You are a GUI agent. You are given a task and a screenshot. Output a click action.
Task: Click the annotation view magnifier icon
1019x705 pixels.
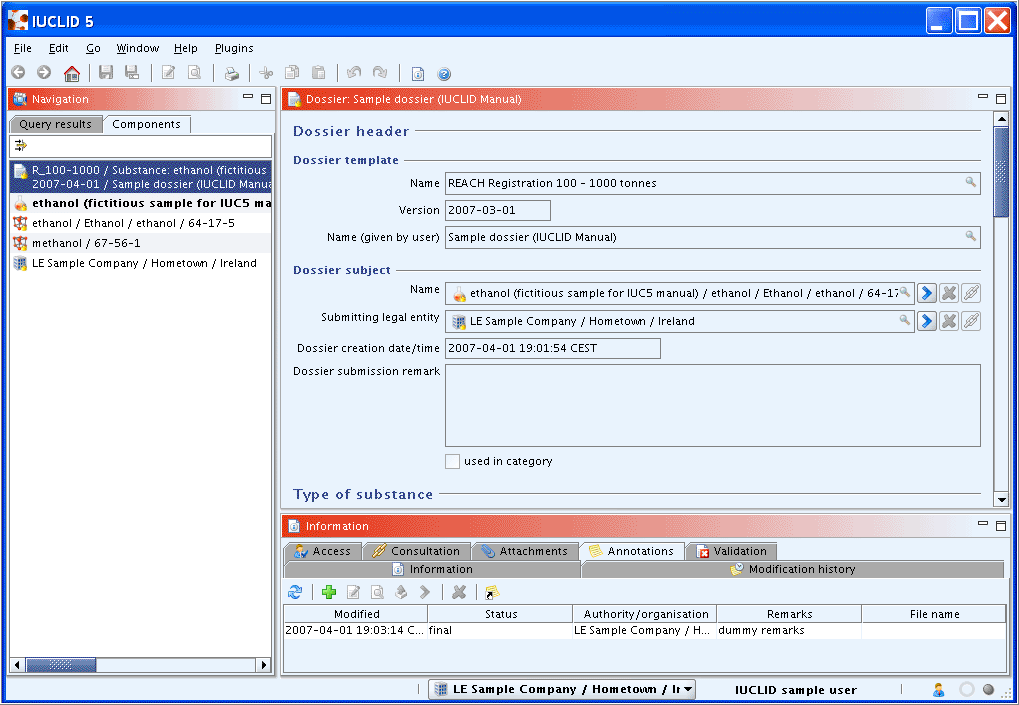pos(377,592)
